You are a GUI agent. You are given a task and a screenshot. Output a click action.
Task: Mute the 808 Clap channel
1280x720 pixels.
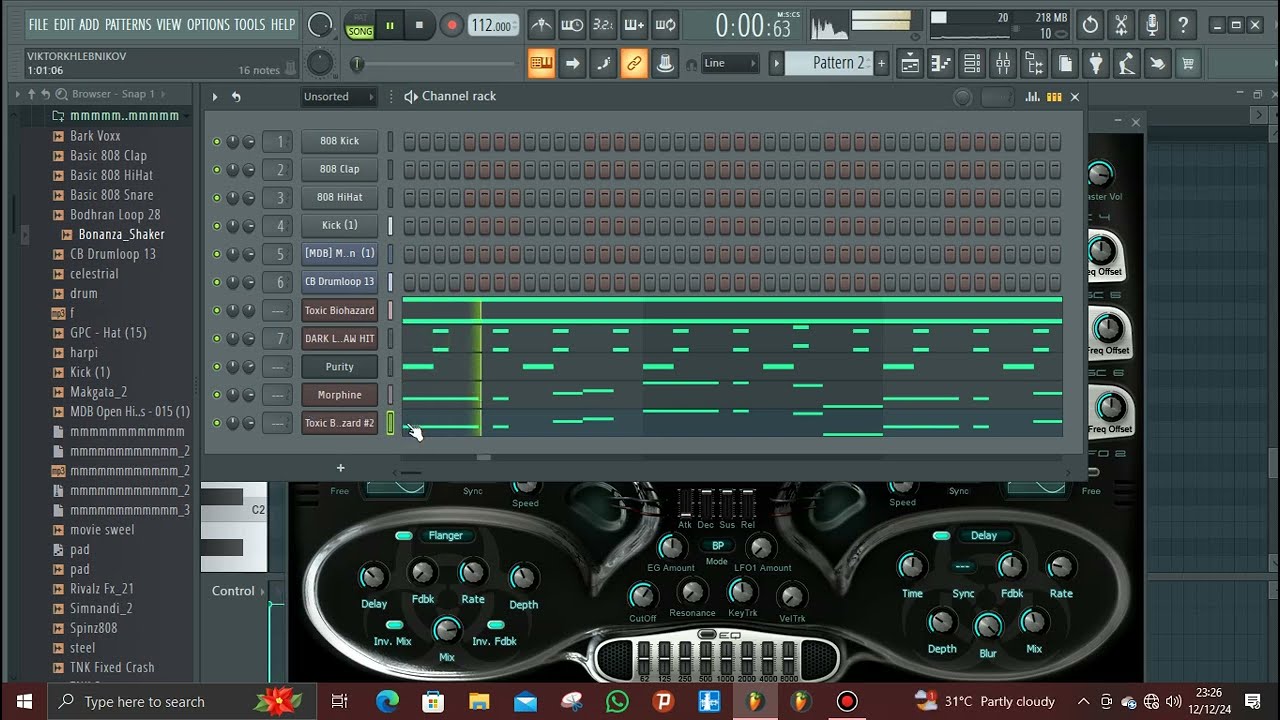[217, 170]
